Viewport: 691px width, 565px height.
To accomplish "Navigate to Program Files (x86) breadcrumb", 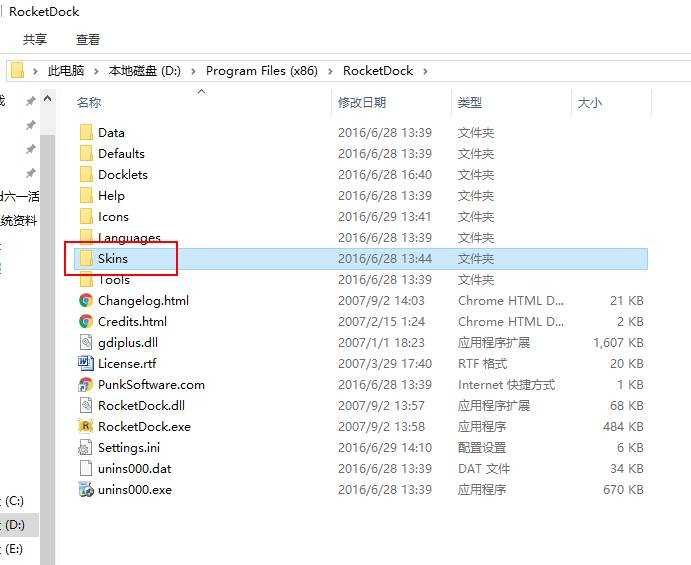I will [262, 71].
